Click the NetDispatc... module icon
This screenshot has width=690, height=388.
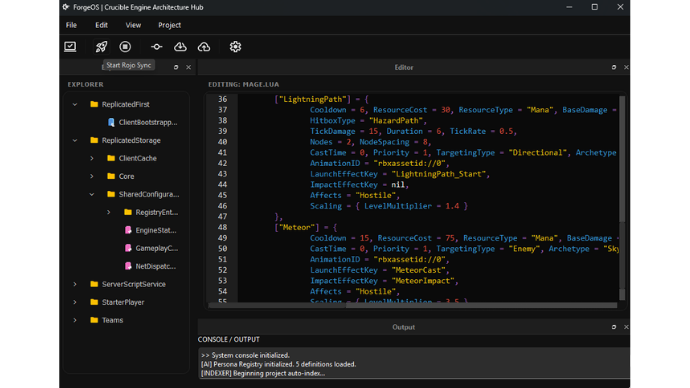[x=128, y=266]
